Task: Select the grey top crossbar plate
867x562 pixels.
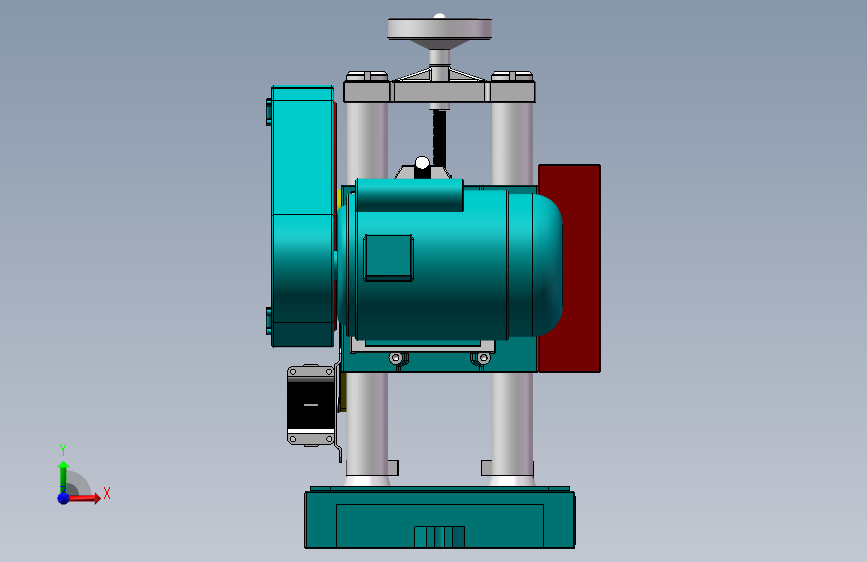Action: [x=440, y=91]
